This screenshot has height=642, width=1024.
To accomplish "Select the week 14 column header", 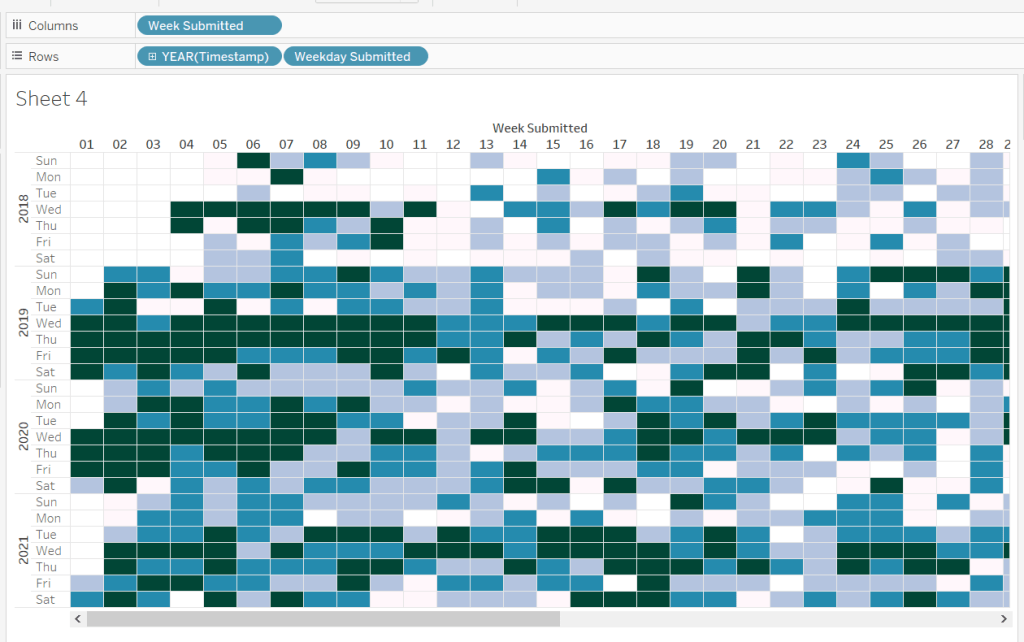I will (x=519, y=145).
